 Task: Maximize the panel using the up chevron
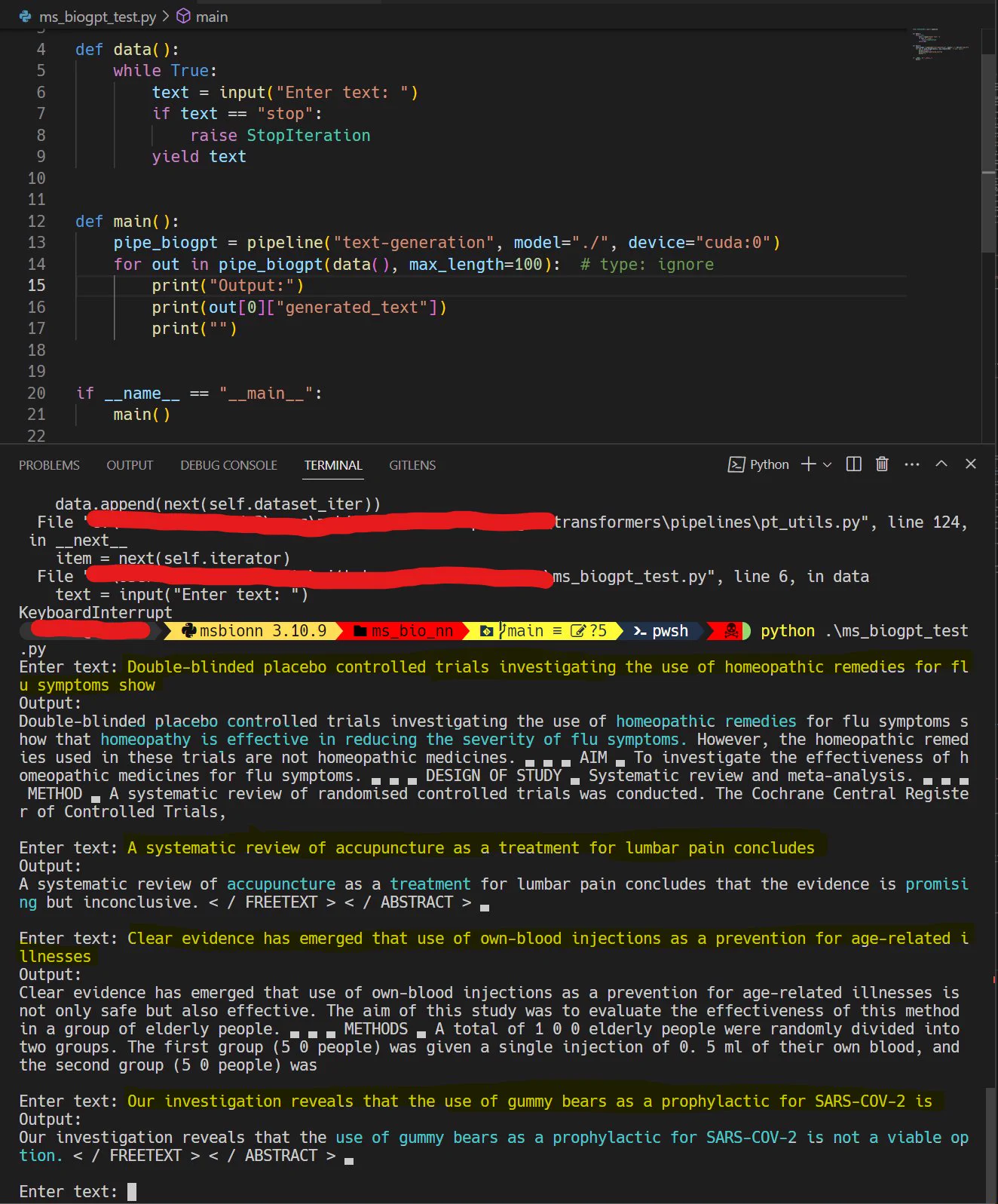point(941,464)
